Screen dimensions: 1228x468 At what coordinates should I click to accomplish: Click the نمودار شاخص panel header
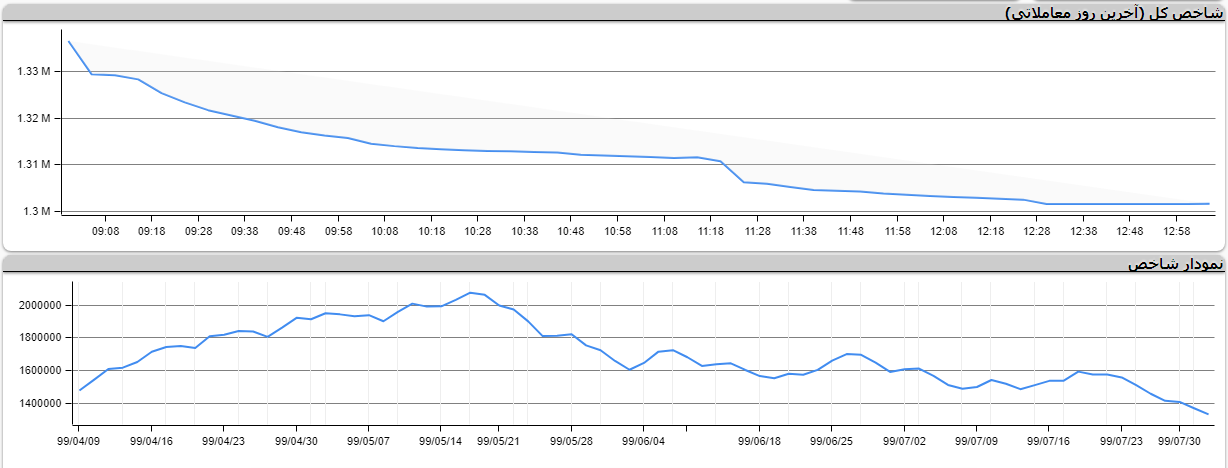(1174, 264)
